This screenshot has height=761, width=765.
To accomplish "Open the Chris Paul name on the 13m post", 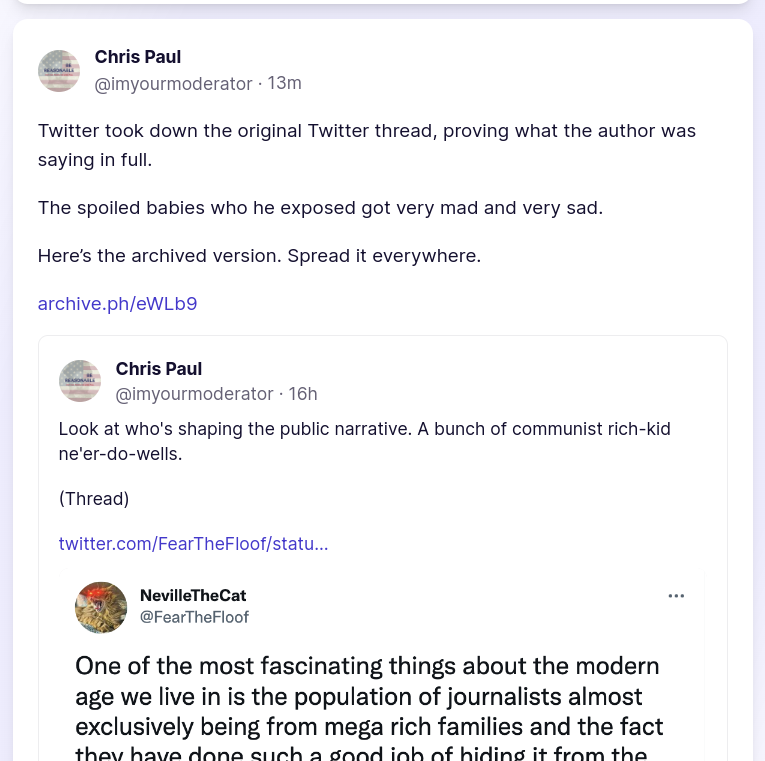I will click(x=138, y=57).
